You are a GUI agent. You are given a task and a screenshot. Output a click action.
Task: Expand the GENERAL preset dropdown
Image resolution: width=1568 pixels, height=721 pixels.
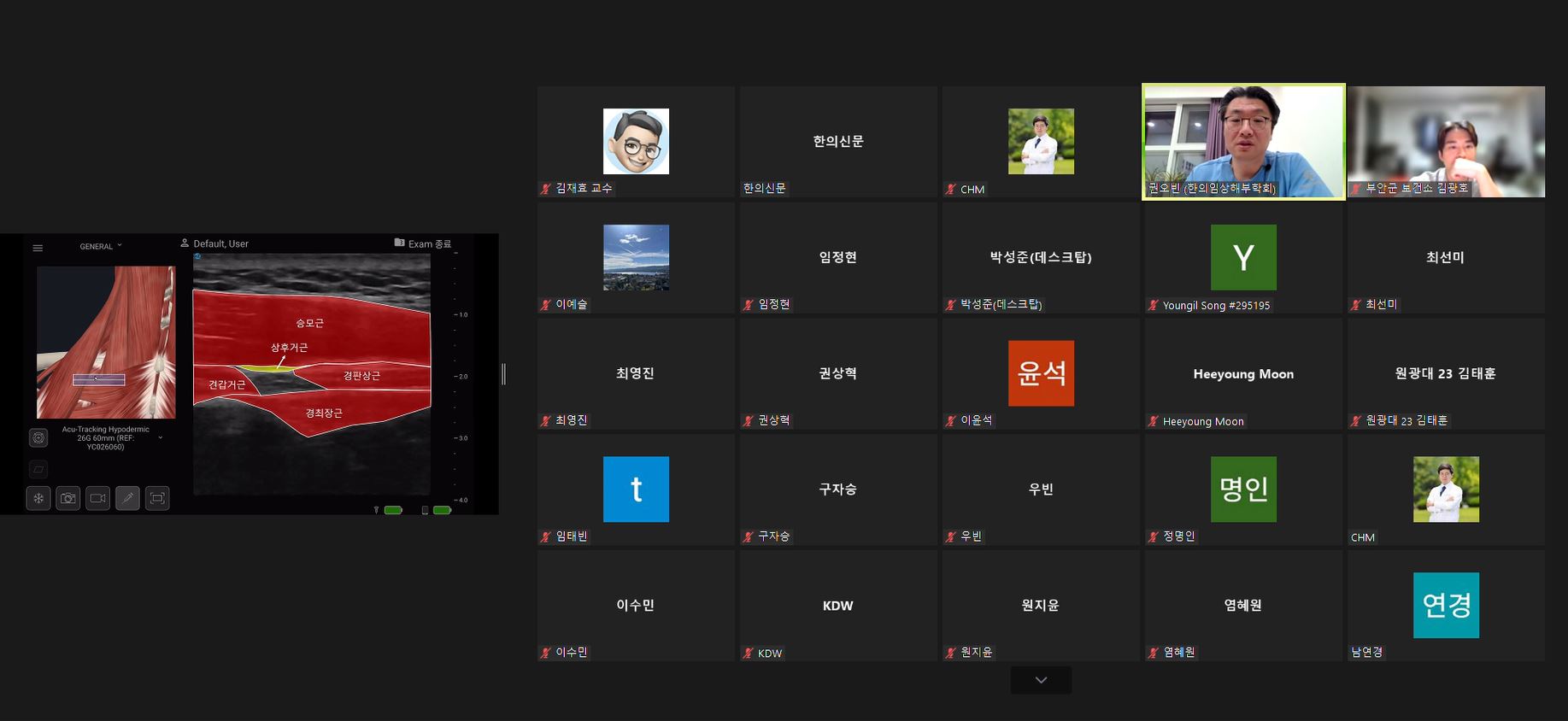[x=101, y=246]
